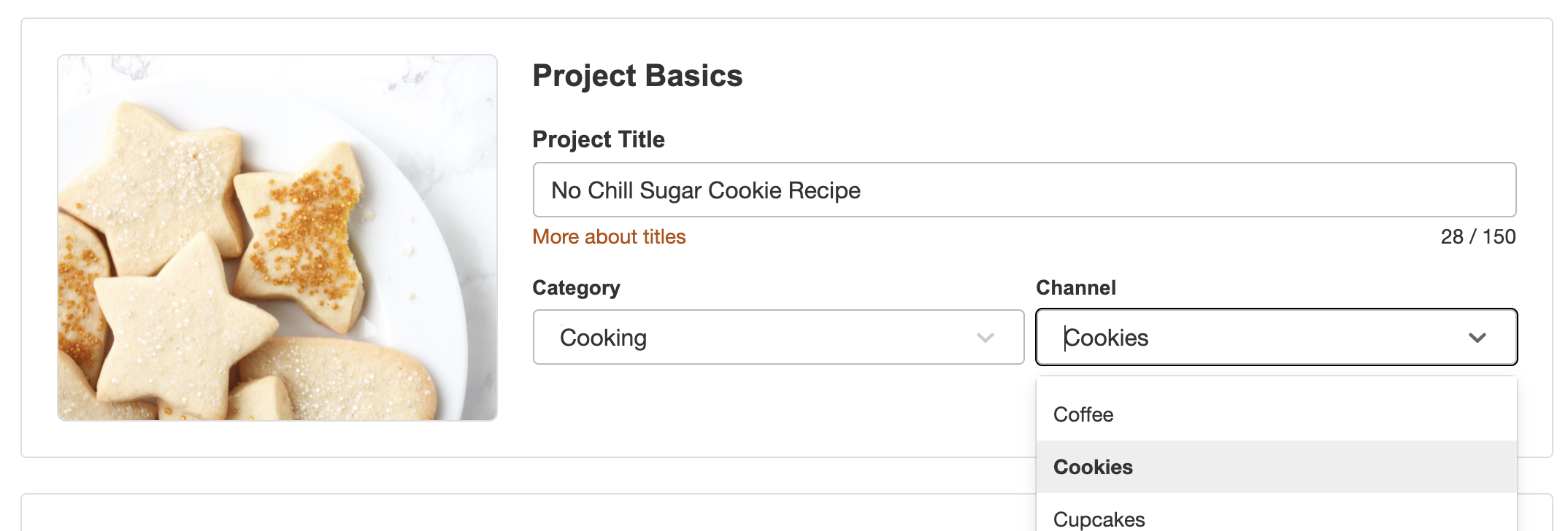Click the Cooking text in Category box
The image size is (1568, 531).
pos(603,337)
